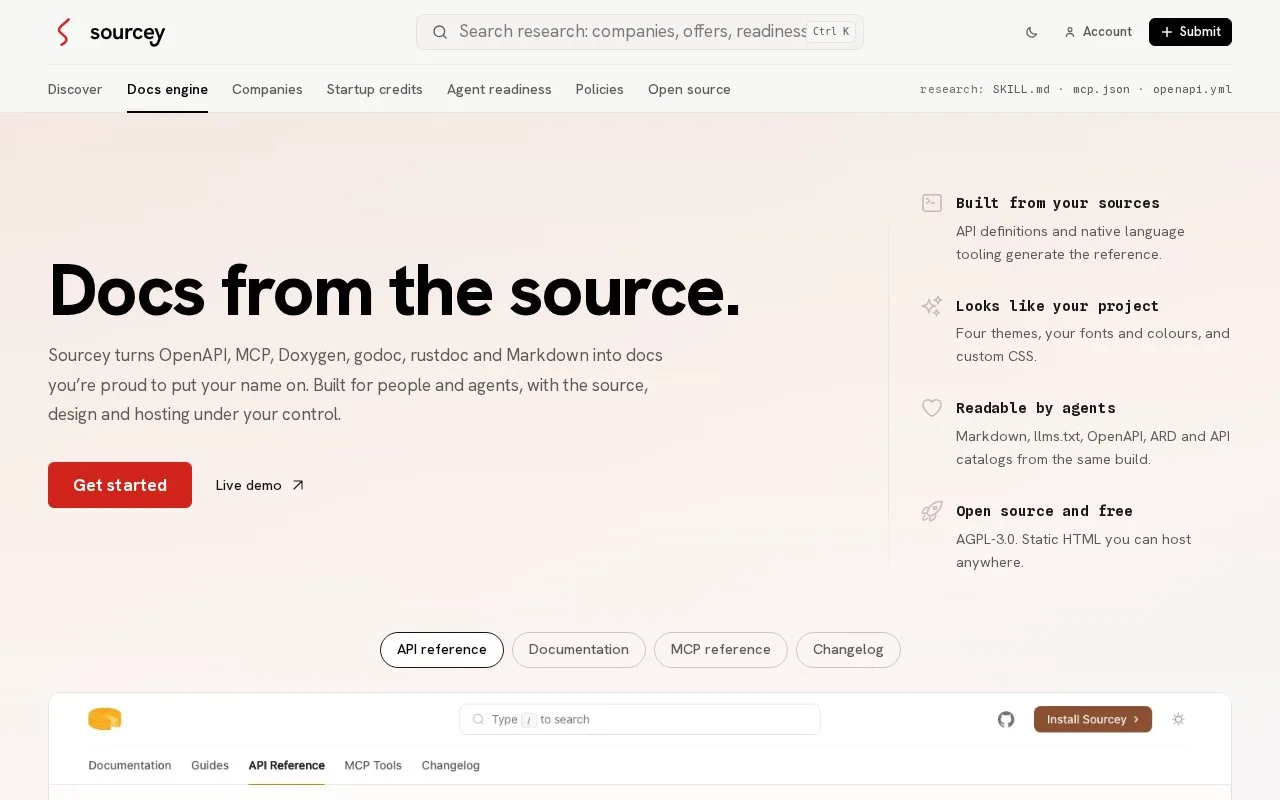
Task: Click the Open source and free heading
Action: 1044,511
